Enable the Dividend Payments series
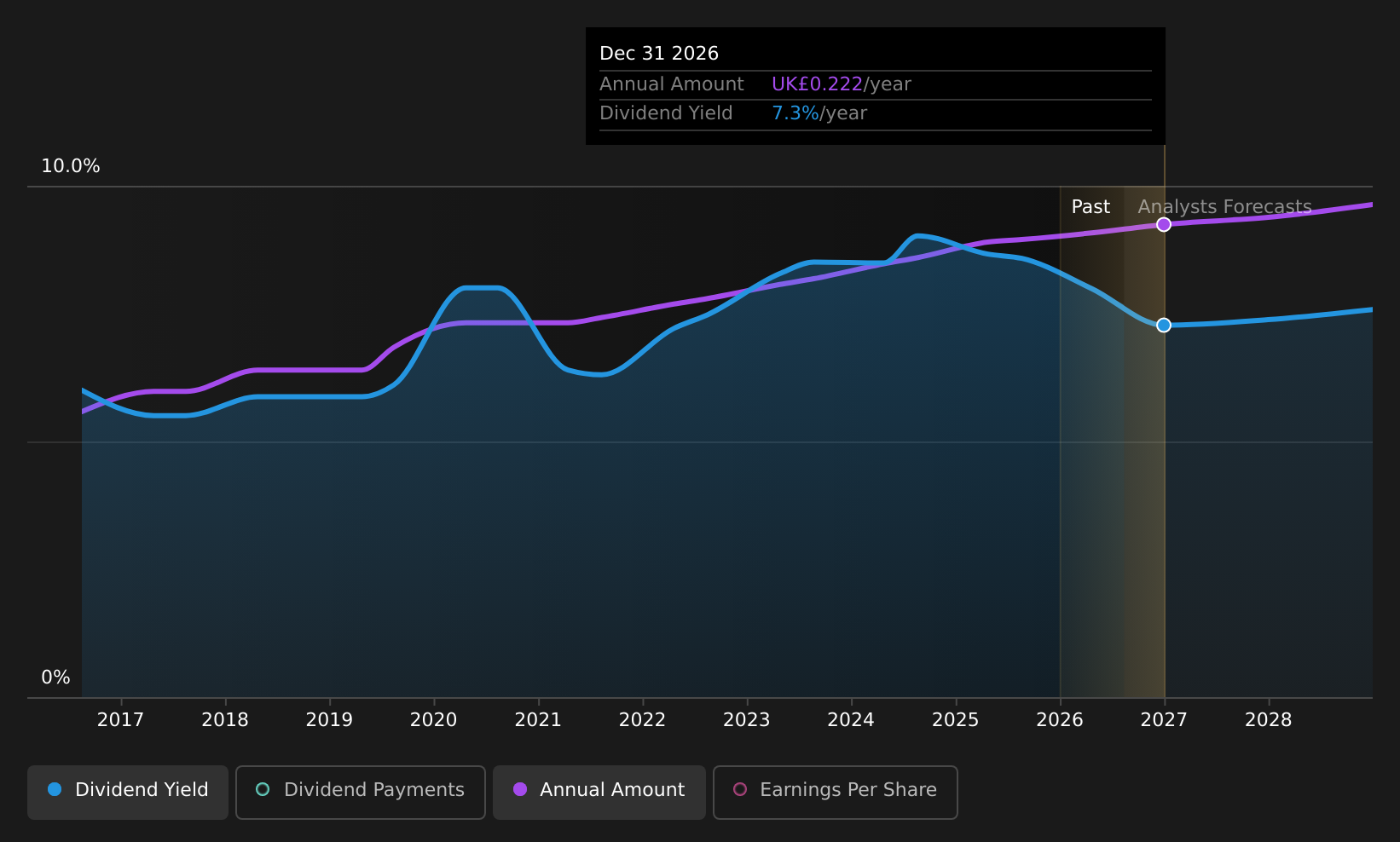Viewport: 1400px width, 842px height. (360, 792)
